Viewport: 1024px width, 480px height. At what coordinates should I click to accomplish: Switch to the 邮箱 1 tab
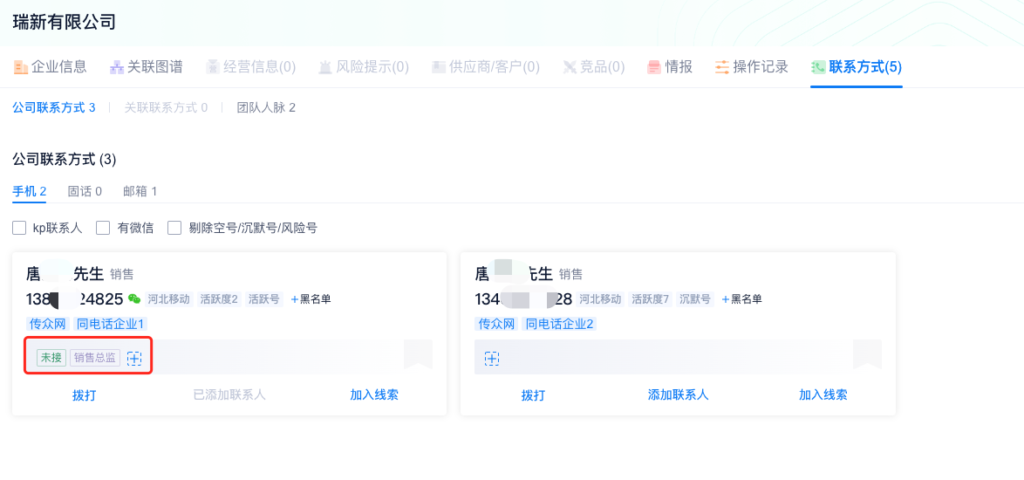coord(140,191)
